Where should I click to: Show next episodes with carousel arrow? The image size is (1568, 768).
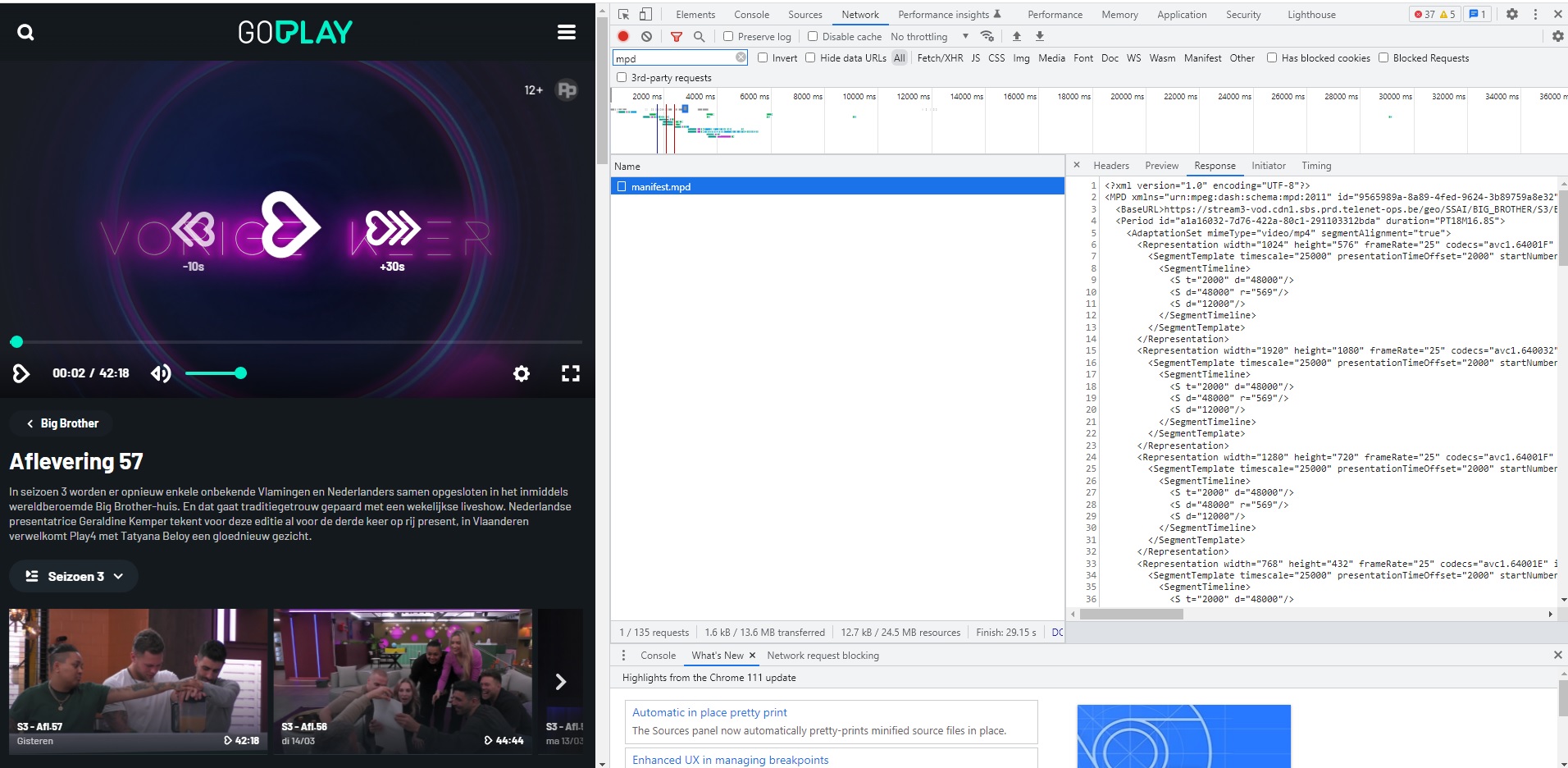click(561, 682)
